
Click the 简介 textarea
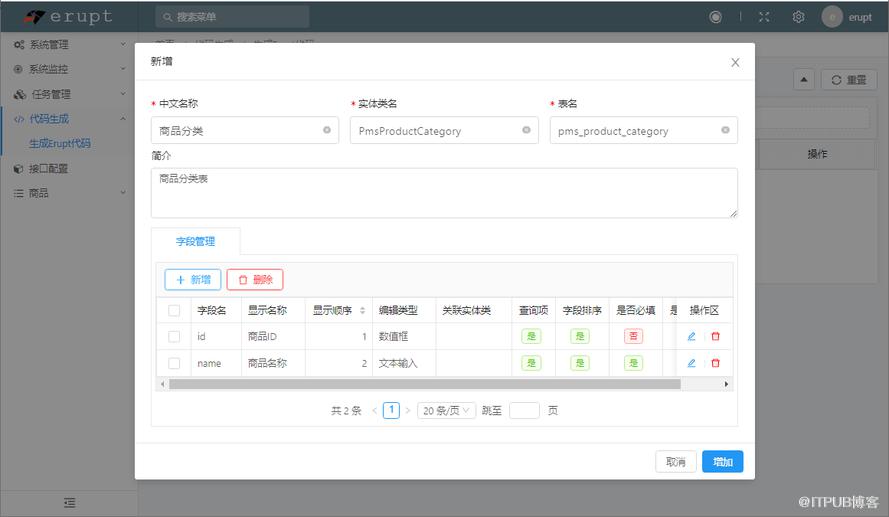click(444, 193)
